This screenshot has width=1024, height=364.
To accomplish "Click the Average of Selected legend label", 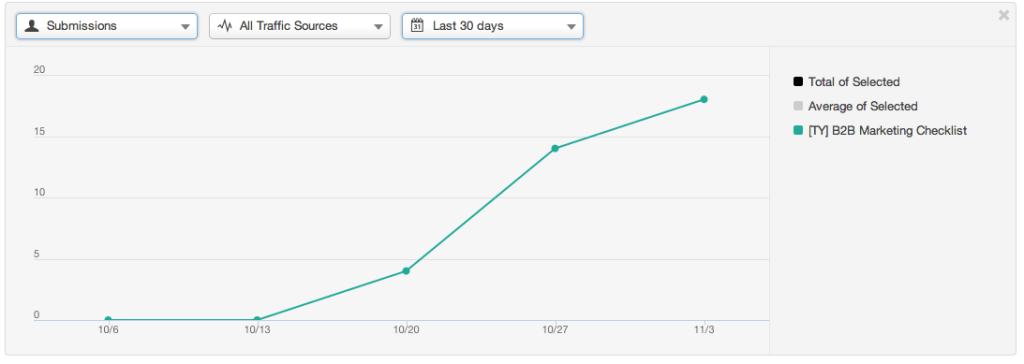I will (863, 106).
